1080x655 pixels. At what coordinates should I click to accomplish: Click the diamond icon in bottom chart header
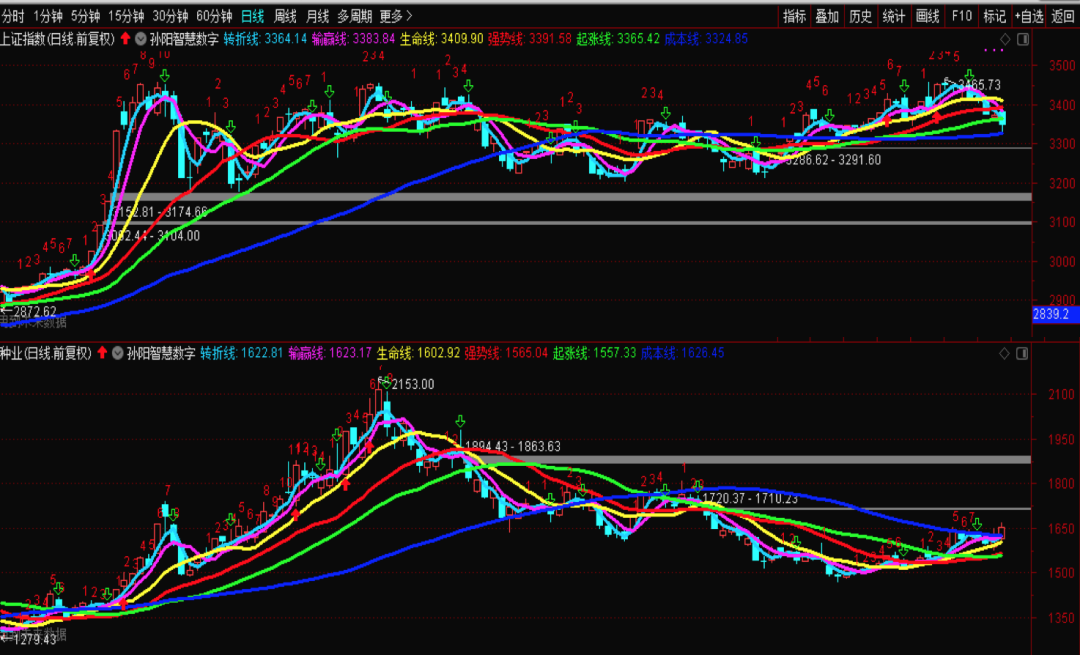pos(1004,353)
